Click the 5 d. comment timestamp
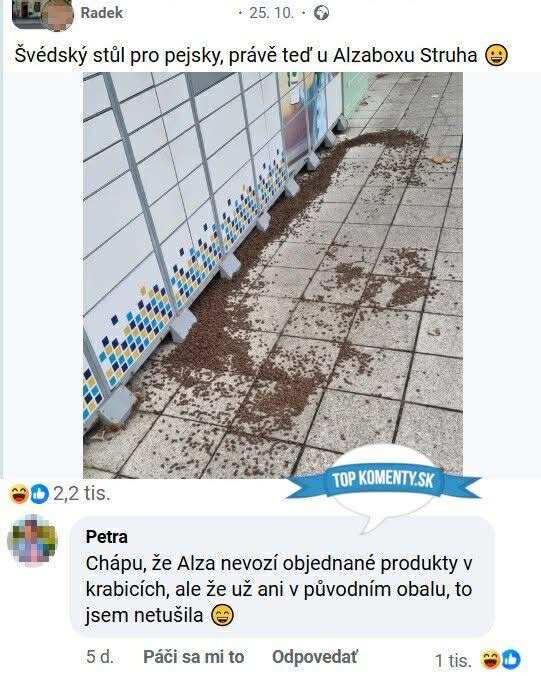The image size is (541, 676). pyautogui.click(x=100, y=657)
